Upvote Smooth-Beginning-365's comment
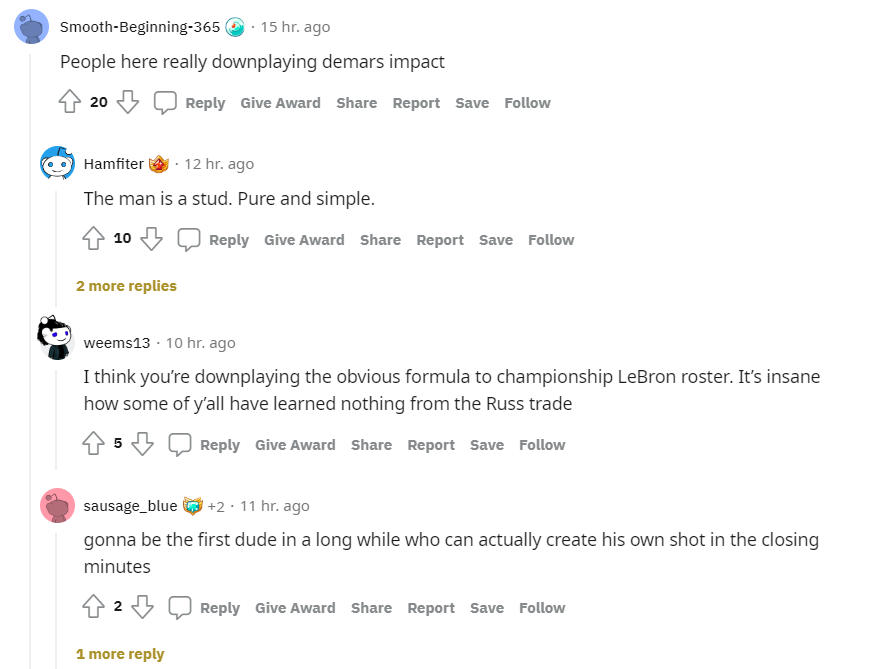This screenshot has height=669, width=876. pyautogui.click(x=69, y=102)
